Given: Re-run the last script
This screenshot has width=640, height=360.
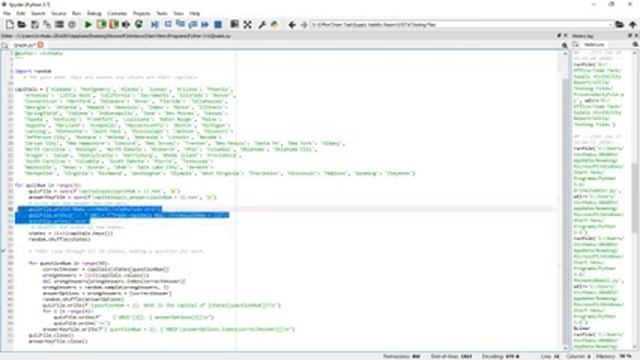Looking at the screenshot, I should coord(139,24).
